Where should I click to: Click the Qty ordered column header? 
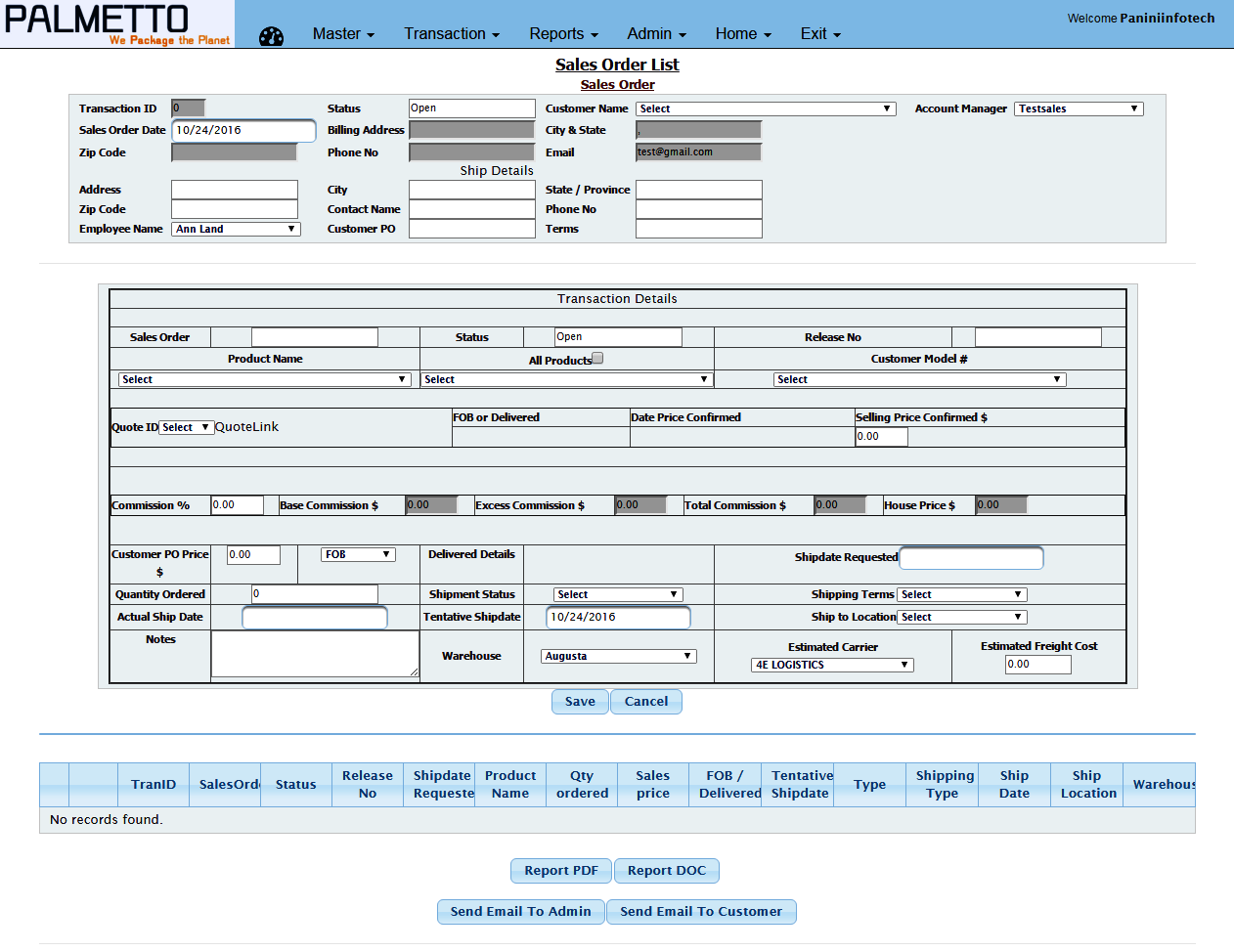[x=582, y=785]
